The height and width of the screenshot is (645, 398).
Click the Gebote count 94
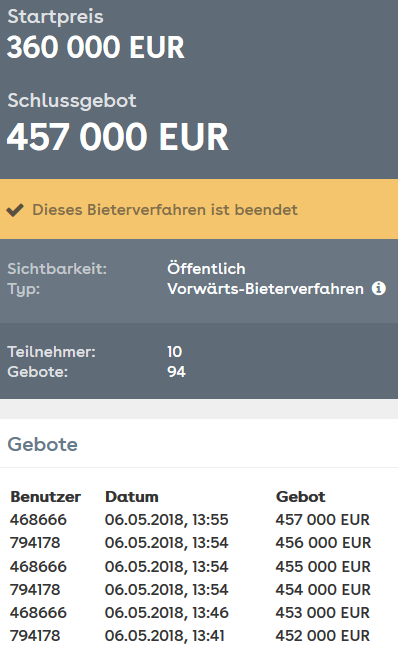tap(176, 372)
